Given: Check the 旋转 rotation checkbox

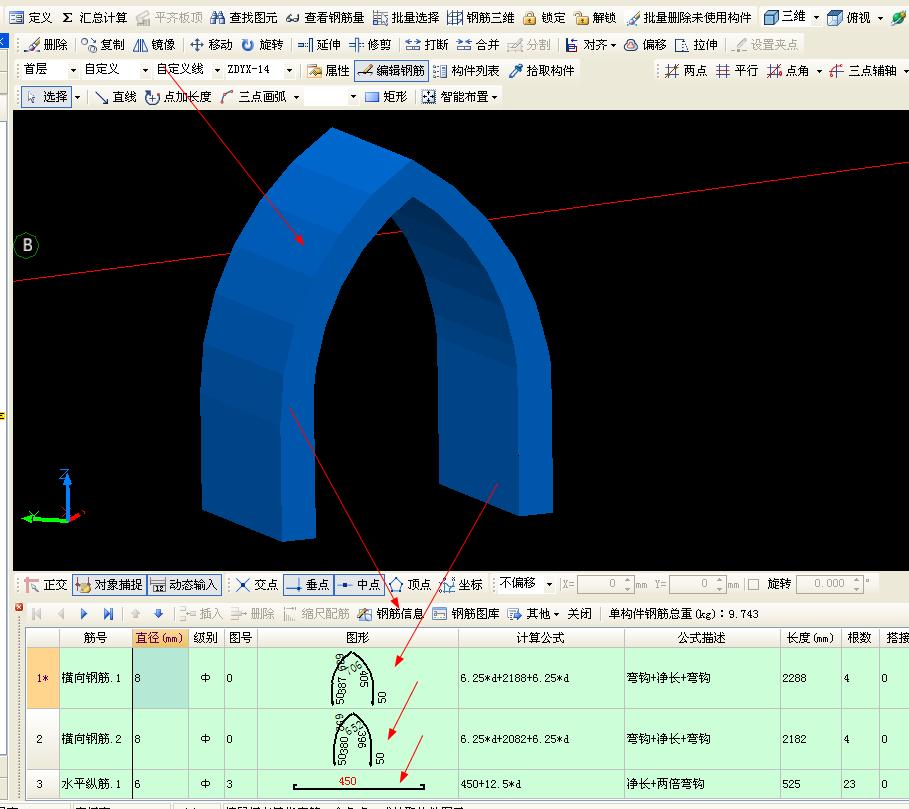Looking at the screenshot, I should pyautogui.click(x=754, y=584).
